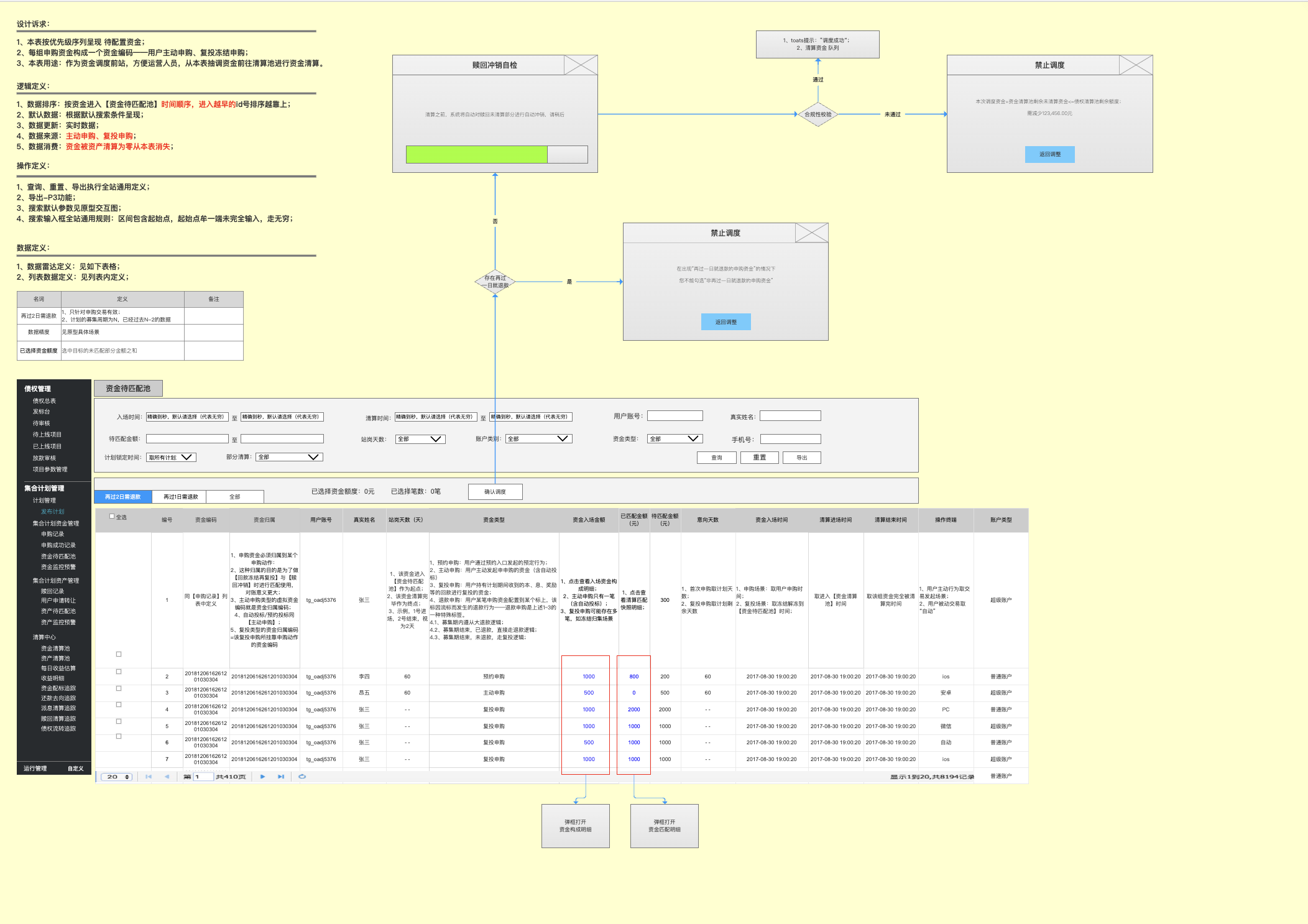Close the middle 禁止调度 dialog
1308x924 pixels.
[811, 233]
